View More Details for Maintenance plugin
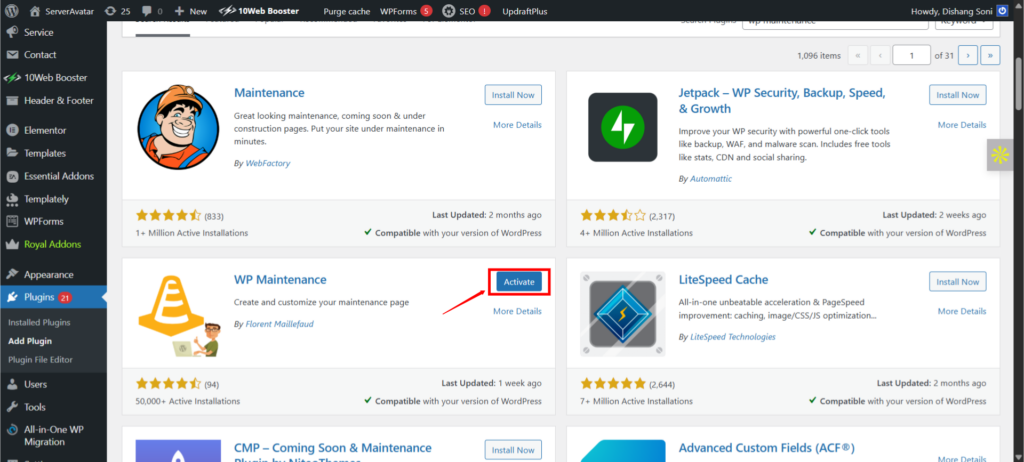Screen dimensions: 1024x462 (x=517, y=125)
